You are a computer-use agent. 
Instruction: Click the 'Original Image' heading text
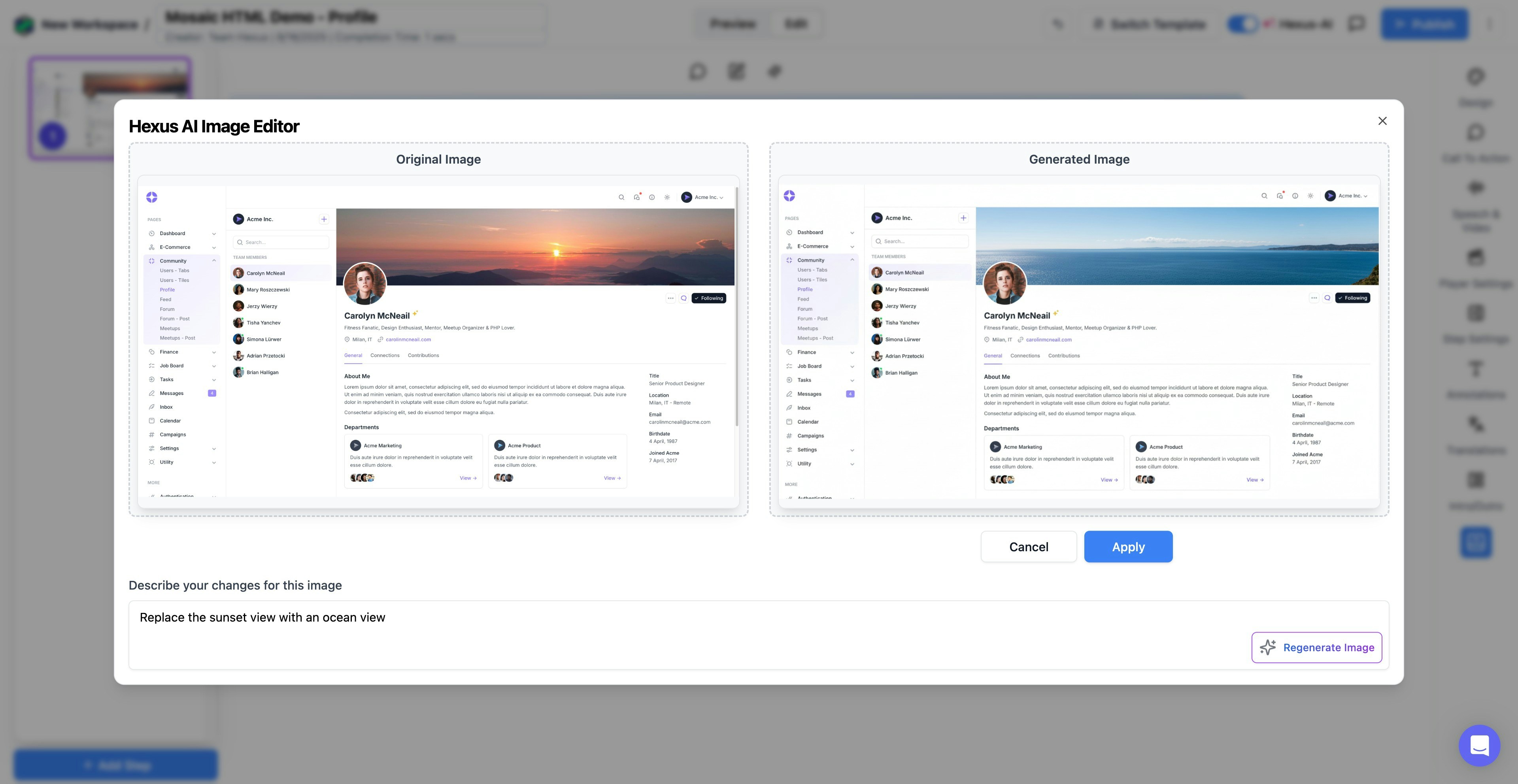(438, 159)
